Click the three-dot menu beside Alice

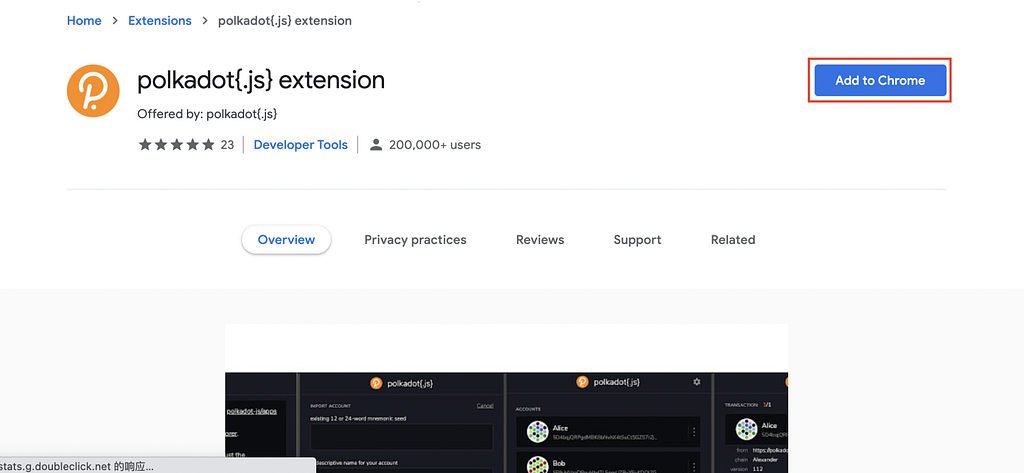pos(694,432)
